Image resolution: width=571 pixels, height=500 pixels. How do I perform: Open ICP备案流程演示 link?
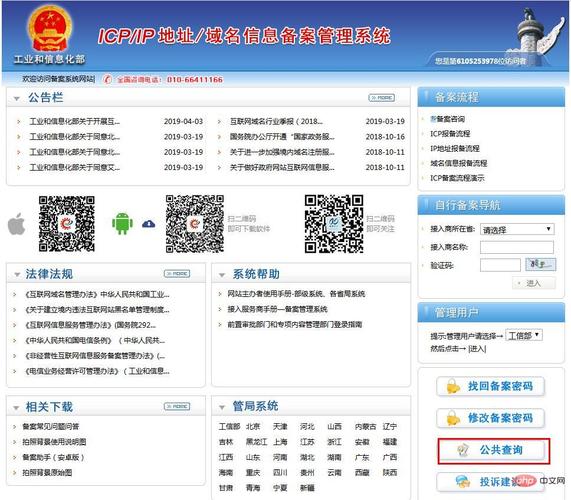457,178
